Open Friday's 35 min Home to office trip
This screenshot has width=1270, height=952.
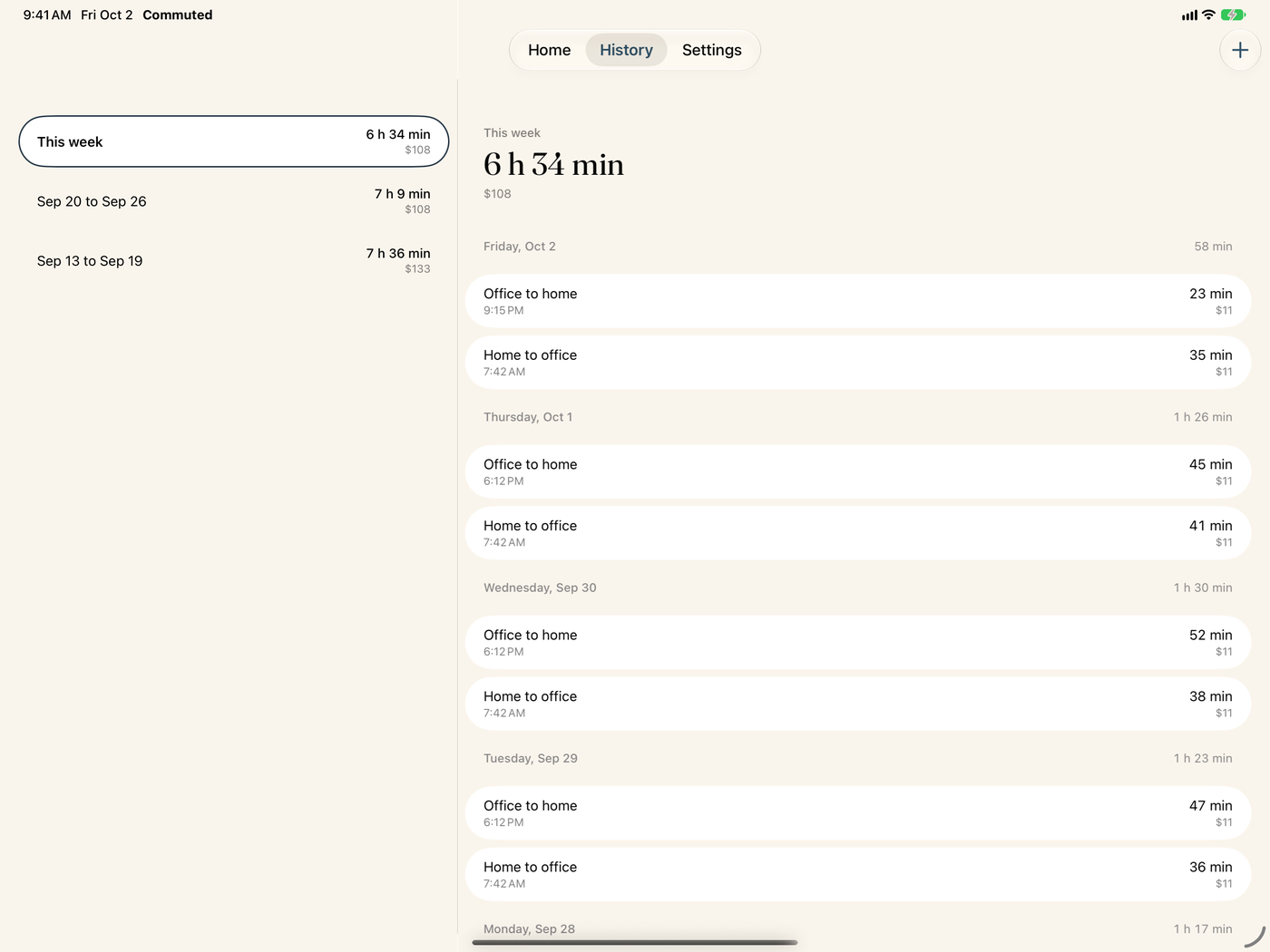[858, 363]
